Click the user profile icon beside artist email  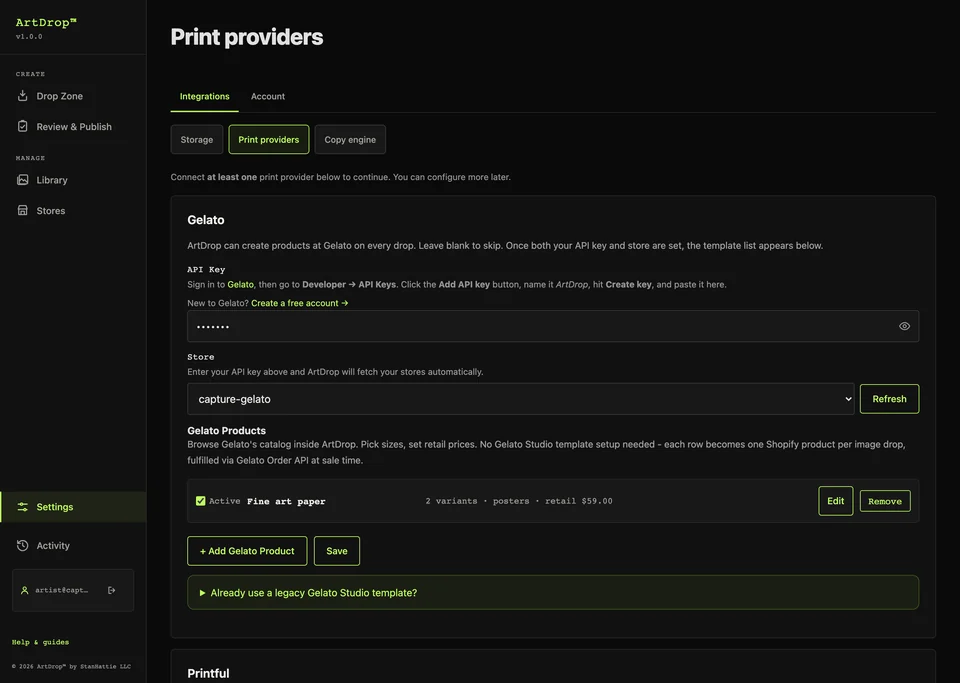[24, 590]
